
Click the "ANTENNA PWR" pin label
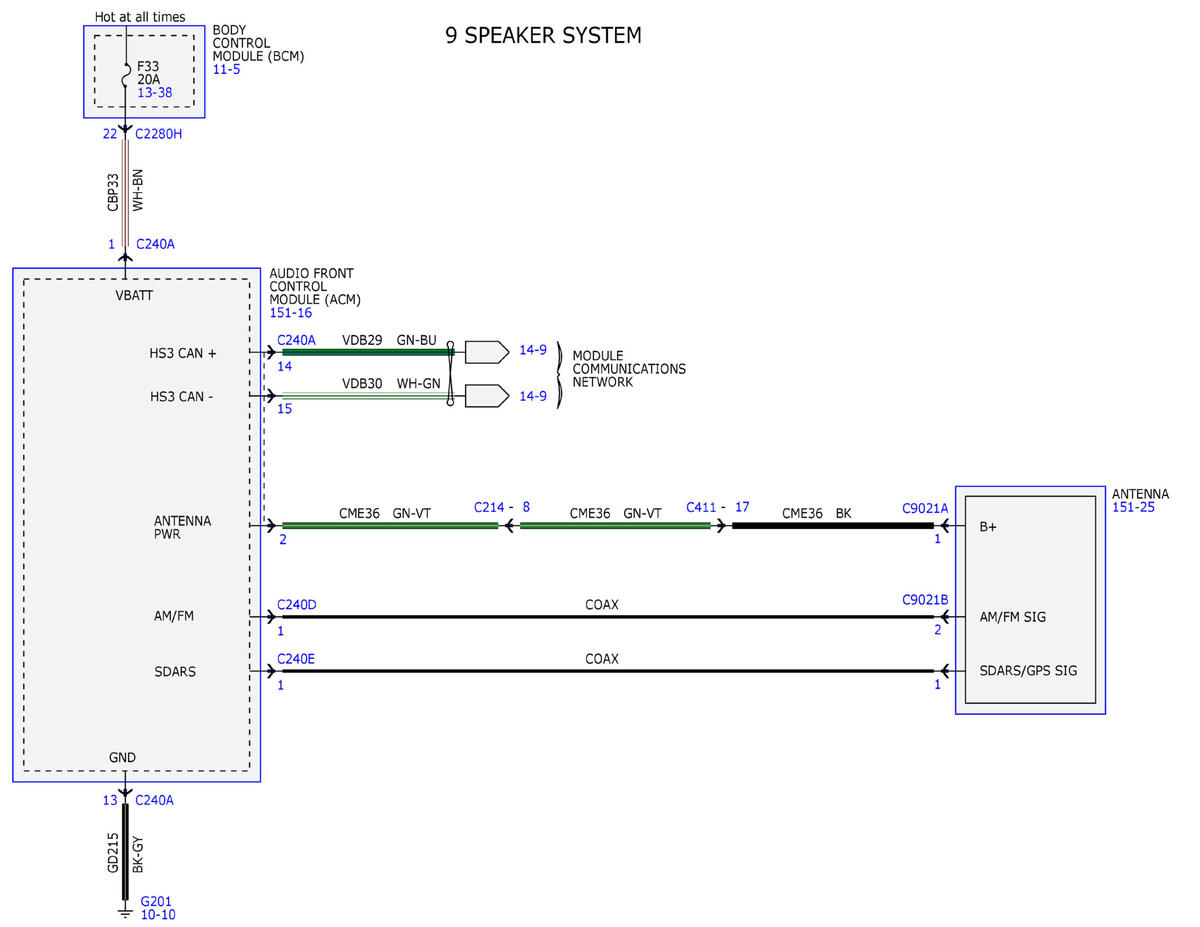(x=182, y=528)
